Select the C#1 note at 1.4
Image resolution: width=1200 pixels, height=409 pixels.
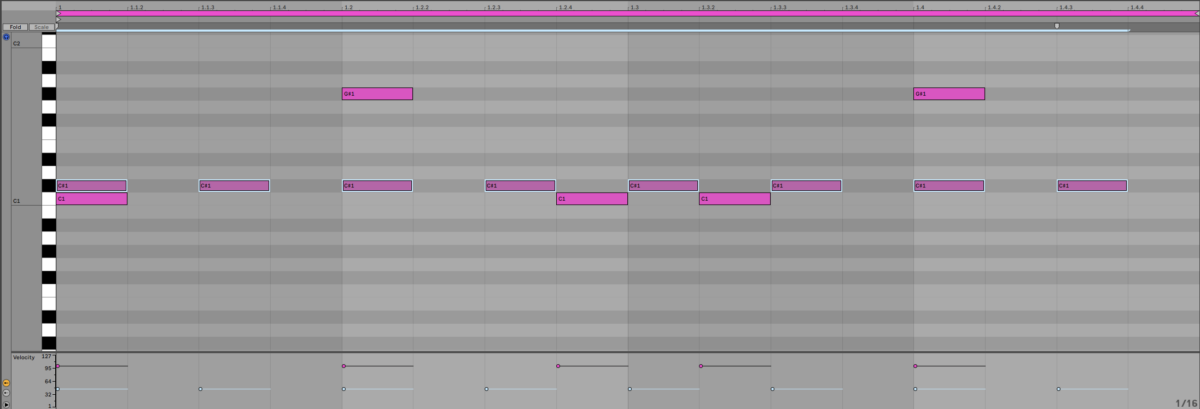pos(949,185)
